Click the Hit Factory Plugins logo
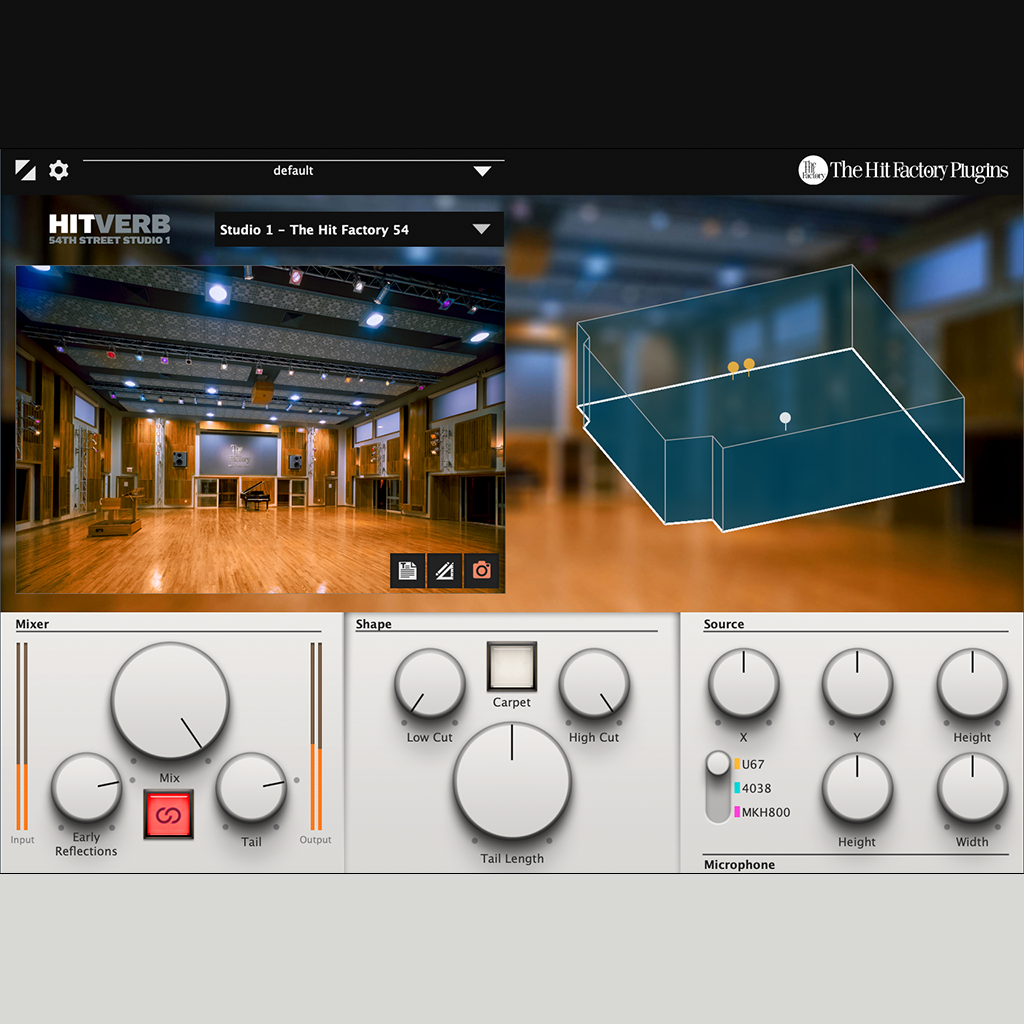The image size is (1024, 1024). pos(903,170)
